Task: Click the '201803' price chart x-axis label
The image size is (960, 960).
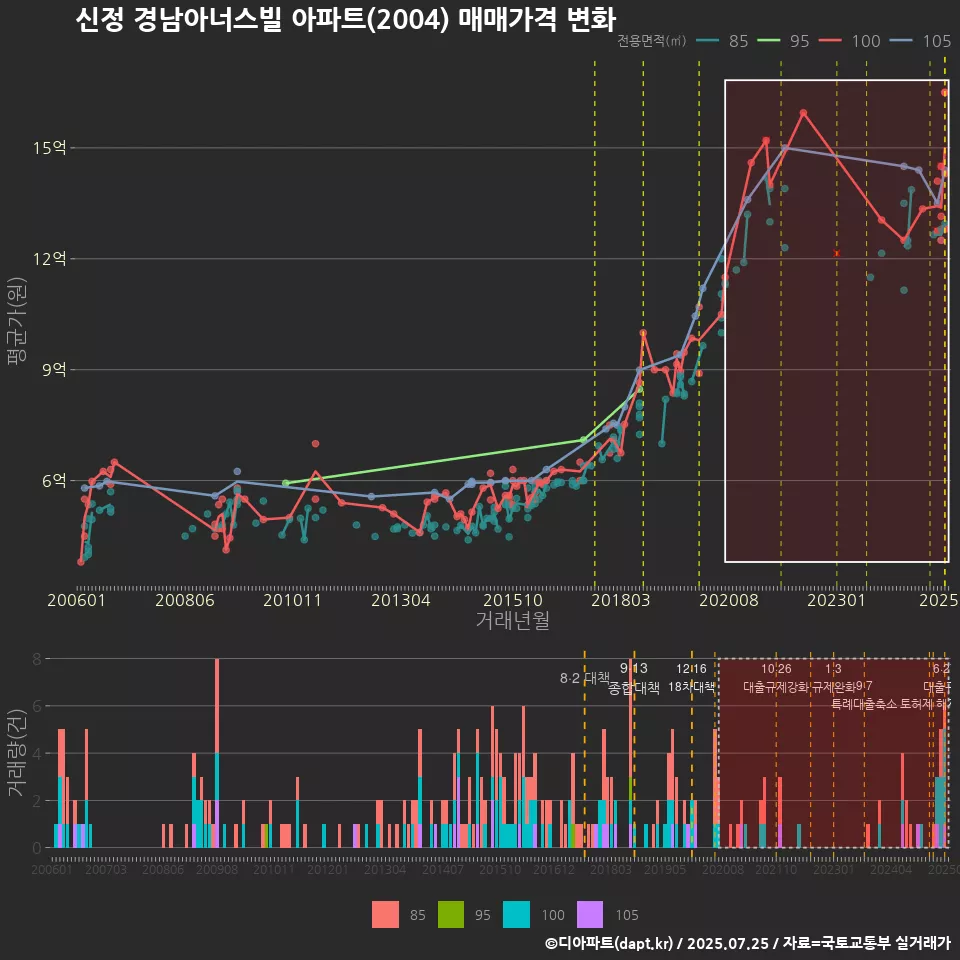Action: coord(621,600)
